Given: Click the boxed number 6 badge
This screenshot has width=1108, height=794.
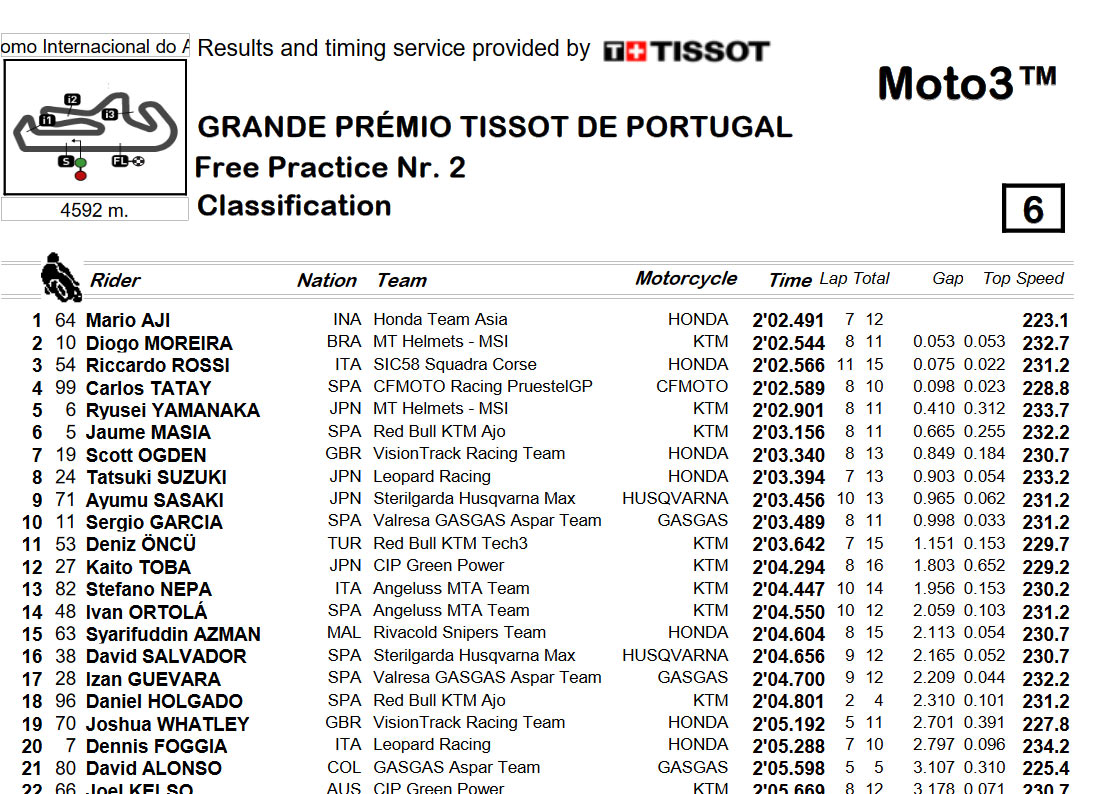Looking at the screenshot, I should pyautogui.click(x=1032, y=208).
